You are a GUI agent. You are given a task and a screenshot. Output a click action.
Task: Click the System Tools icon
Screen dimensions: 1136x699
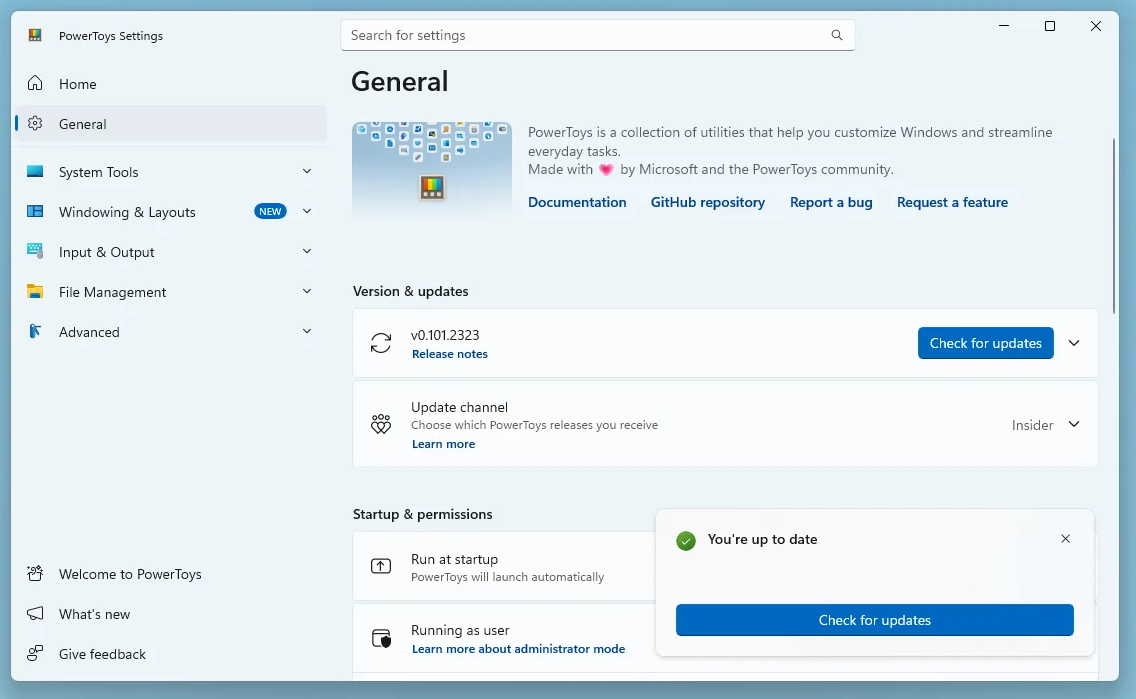(35, 171)
